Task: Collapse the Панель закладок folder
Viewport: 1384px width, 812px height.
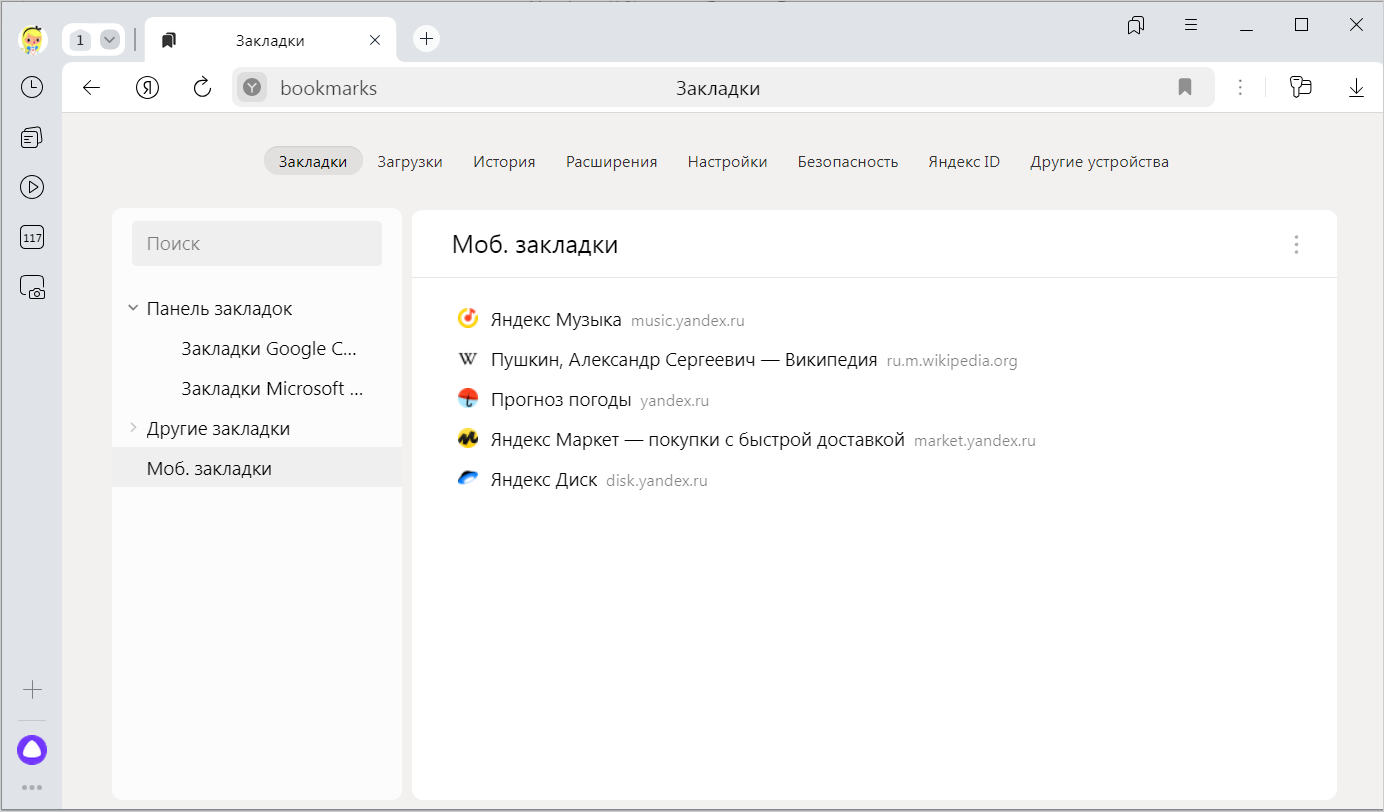Action: (133, 308)
